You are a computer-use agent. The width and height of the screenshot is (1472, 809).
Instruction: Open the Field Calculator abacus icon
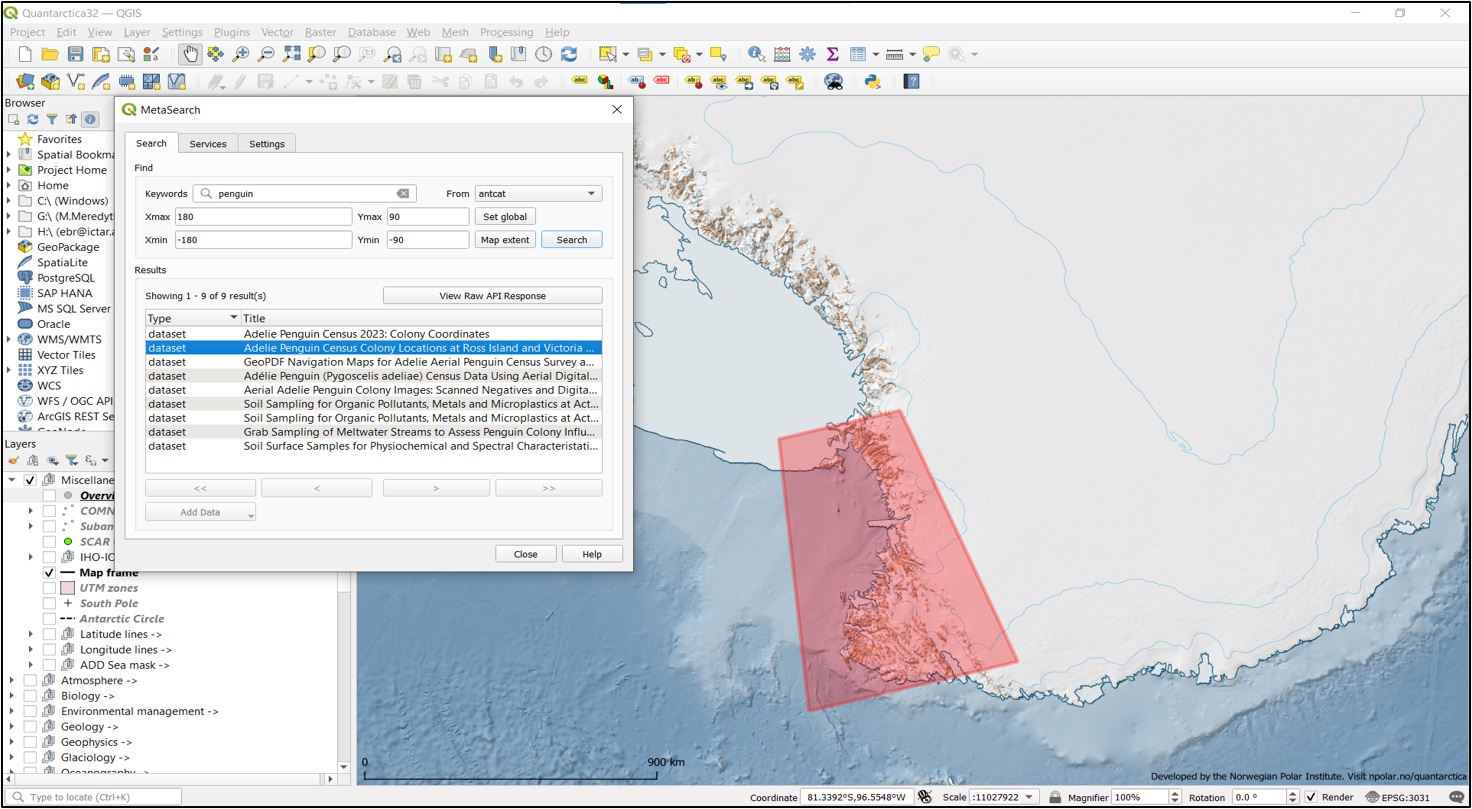point(782,54)
